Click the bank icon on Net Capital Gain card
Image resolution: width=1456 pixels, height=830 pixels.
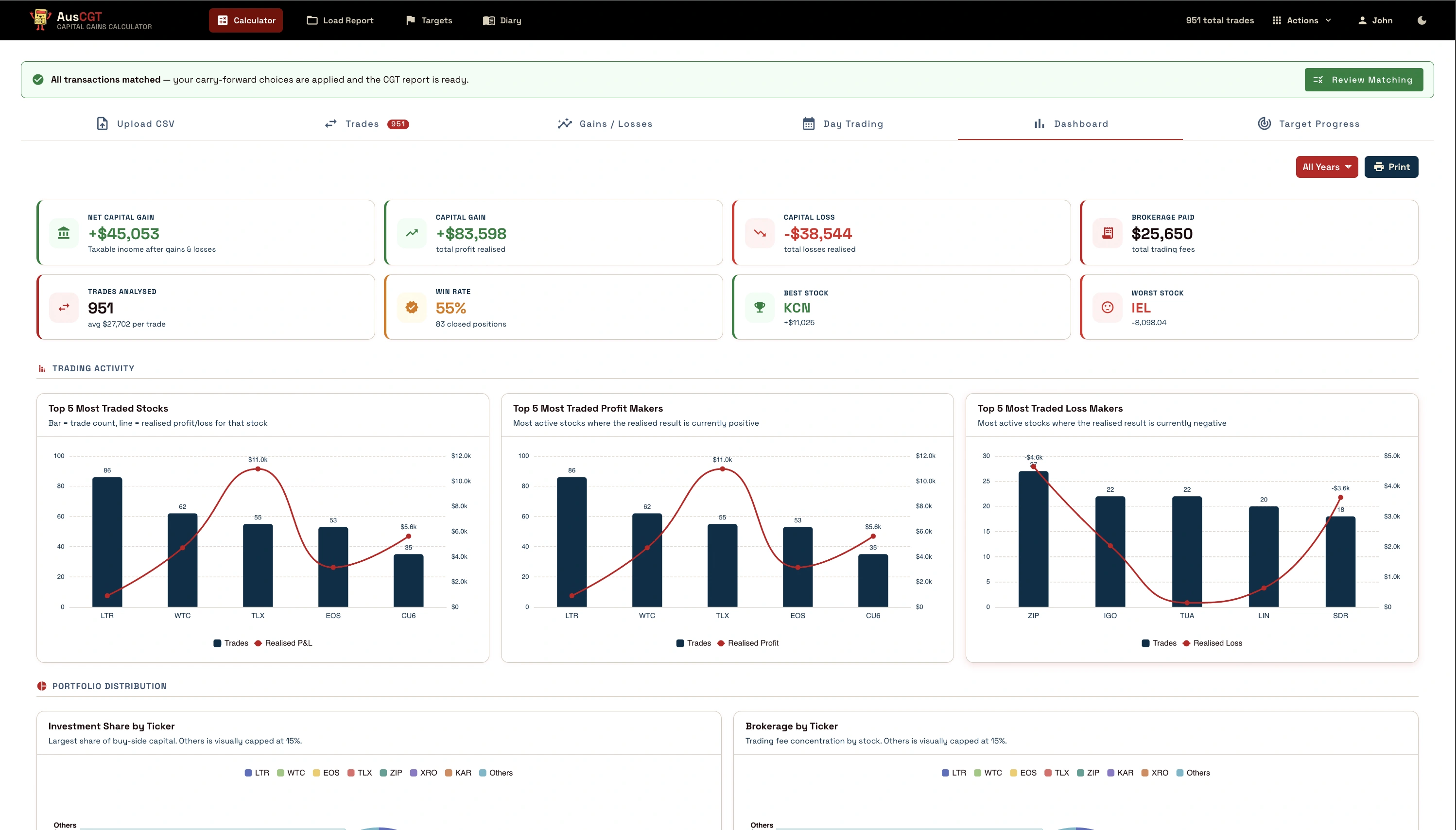coord(64,233)
